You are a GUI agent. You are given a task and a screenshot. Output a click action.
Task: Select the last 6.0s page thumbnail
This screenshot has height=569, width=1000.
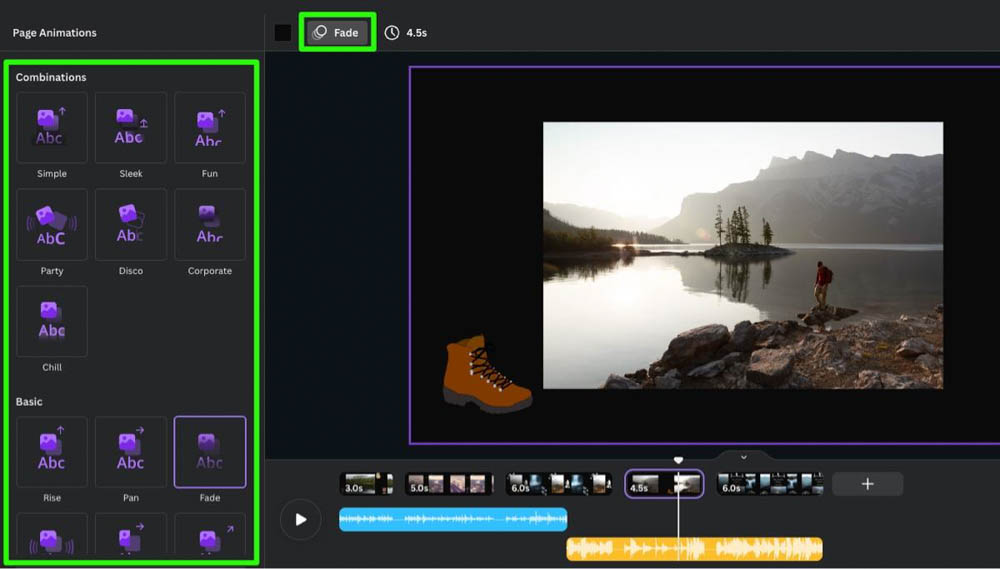tap(770, 484)
